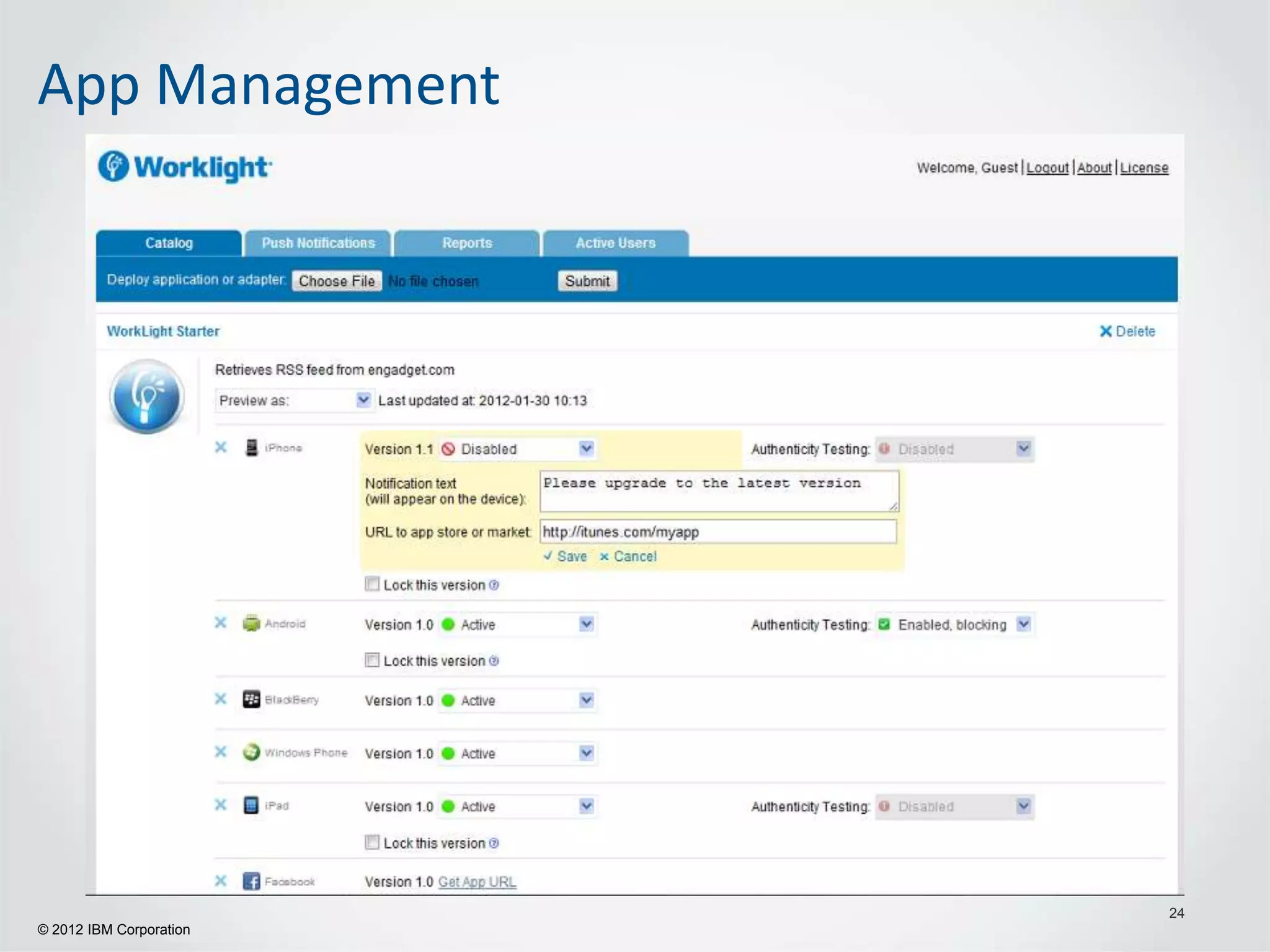Save the iPhone notification settings
The width and height of the screenshot is (1270, 952).
[x=565, y=557]
